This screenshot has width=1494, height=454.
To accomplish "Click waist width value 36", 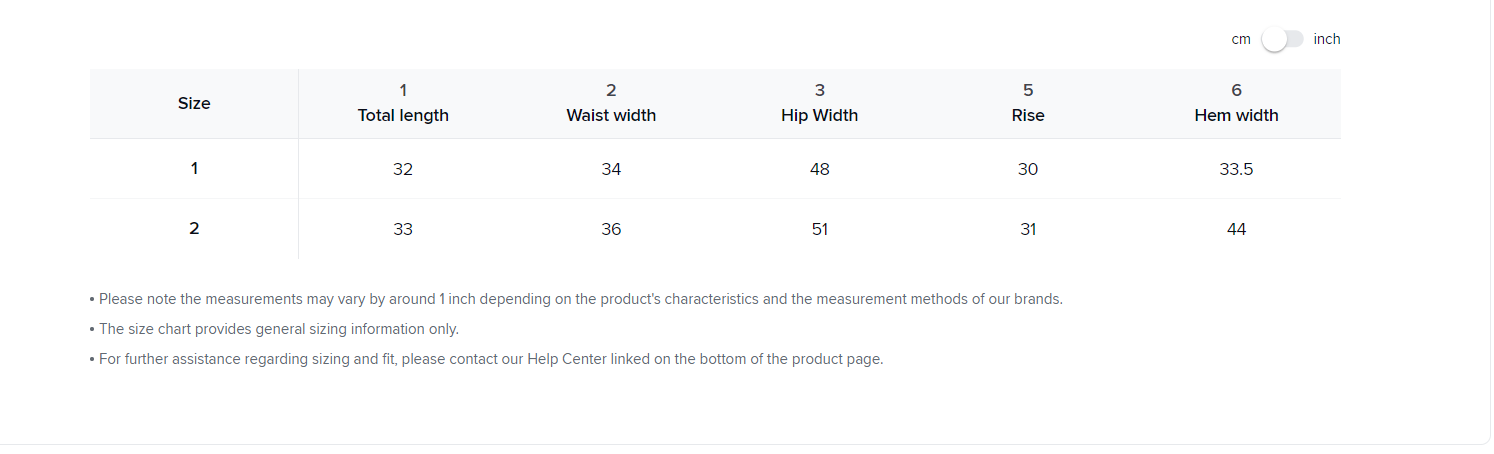I will point(611,229).
